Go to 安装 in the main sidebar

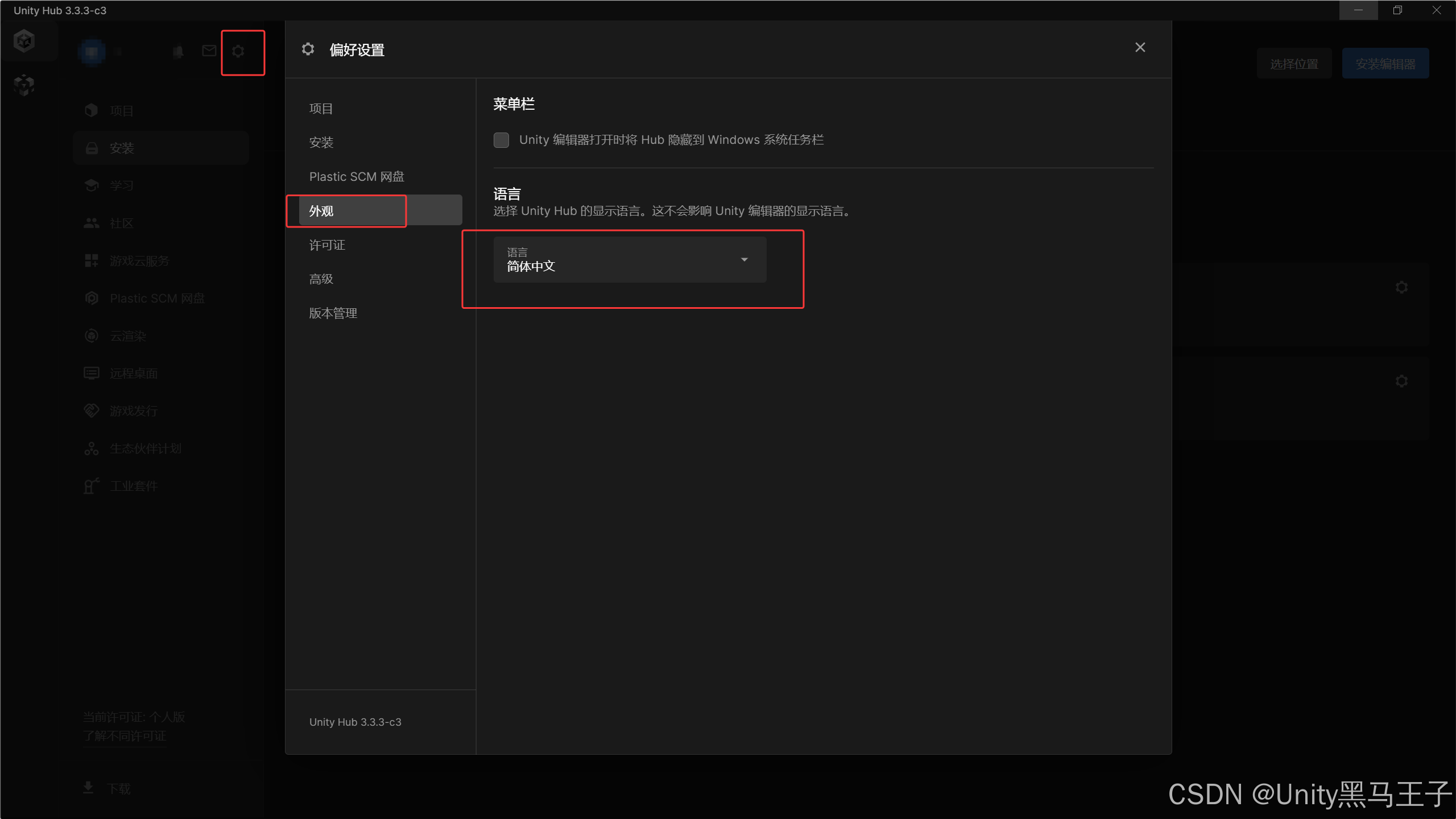pyautogui.click(x=161, y=148)
